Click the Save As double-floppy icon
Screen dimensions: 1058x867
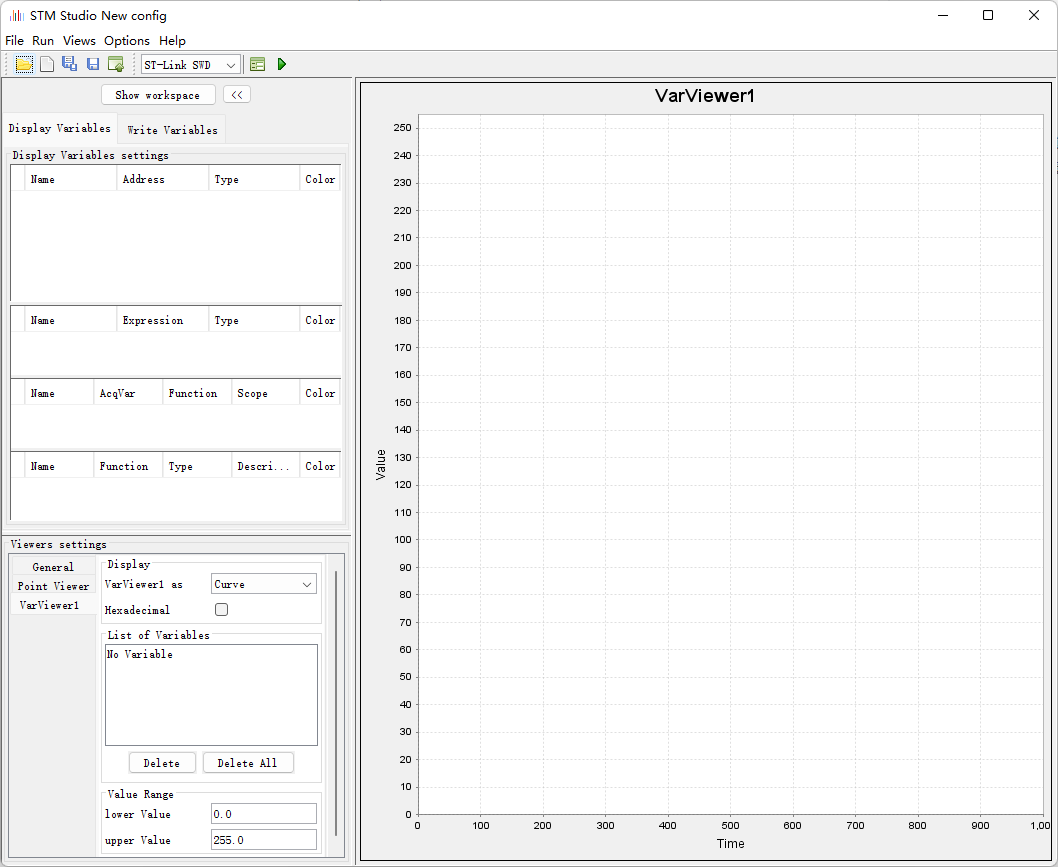[x=69, y=64]
